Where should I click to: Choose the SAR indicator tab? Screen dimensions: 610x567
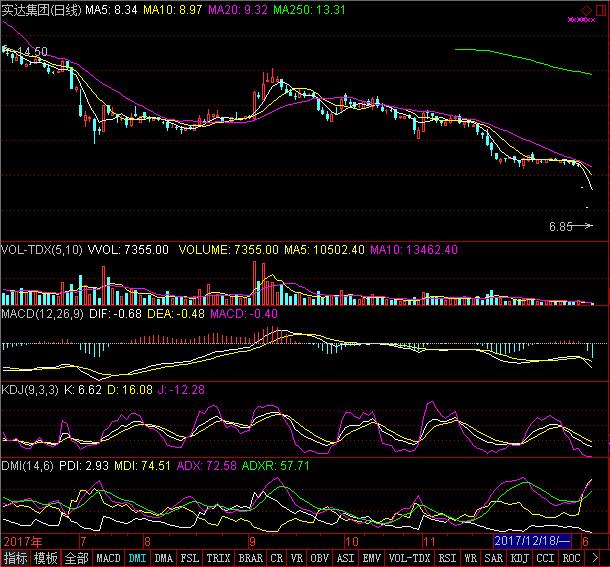493,558
